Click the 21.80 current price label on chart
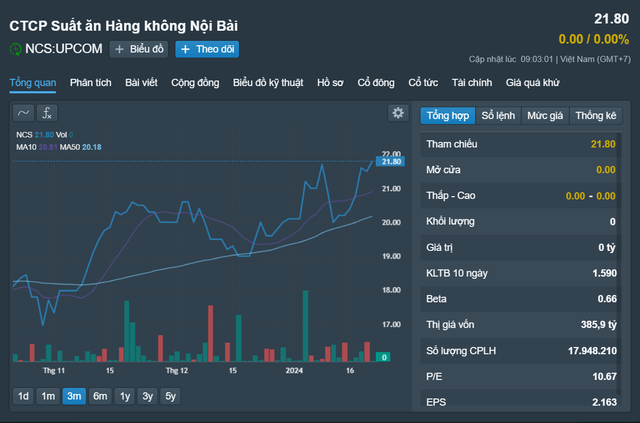Image resolution: width=640 pixels, height=423 pixels. pos(391,161)
